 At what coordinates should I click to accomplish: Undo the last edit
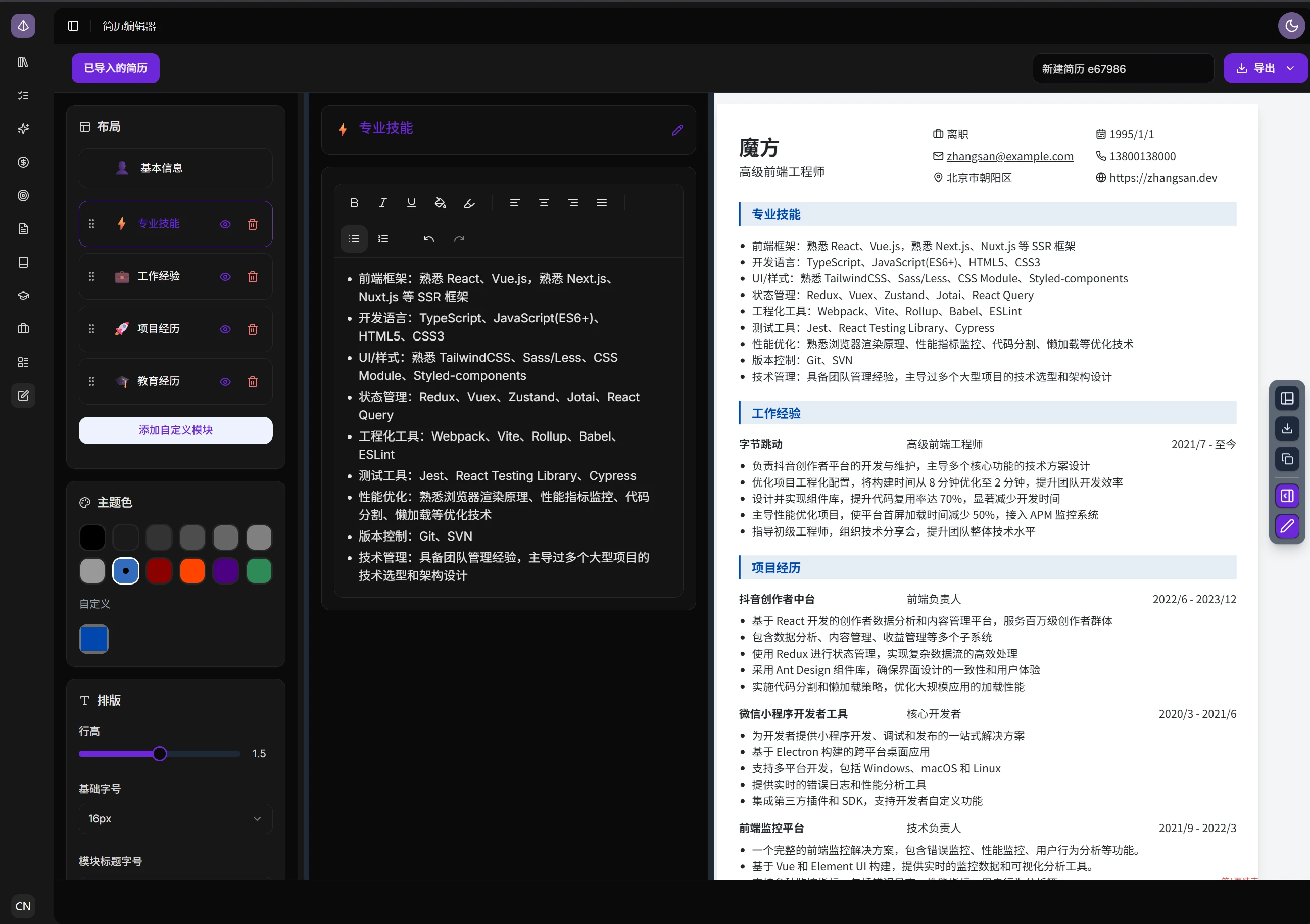pos(428,239)
